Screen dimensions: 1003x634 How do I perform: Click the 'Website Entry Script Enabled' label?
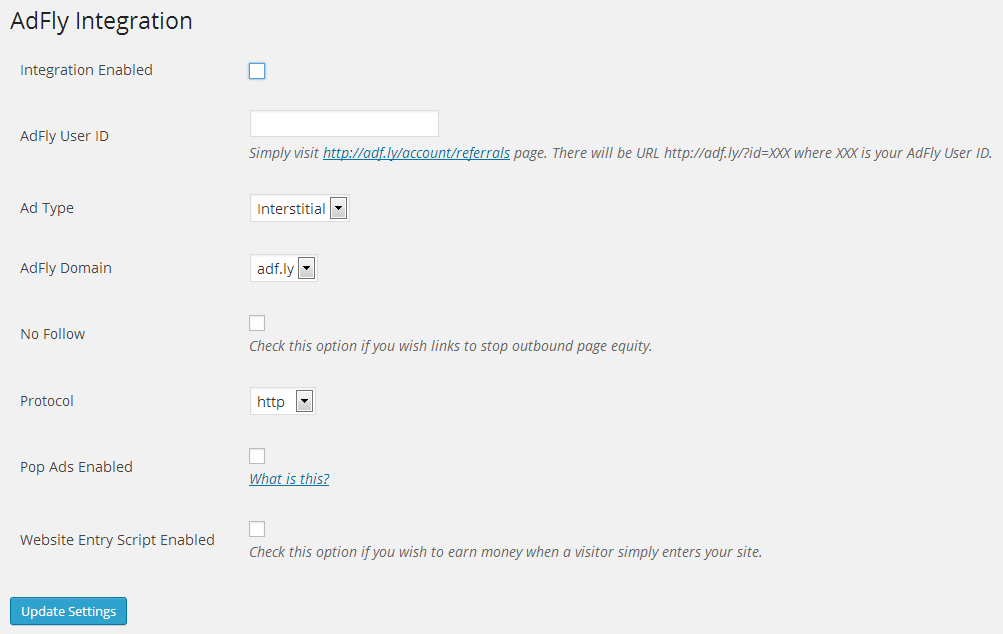click(x=117, y=540)
